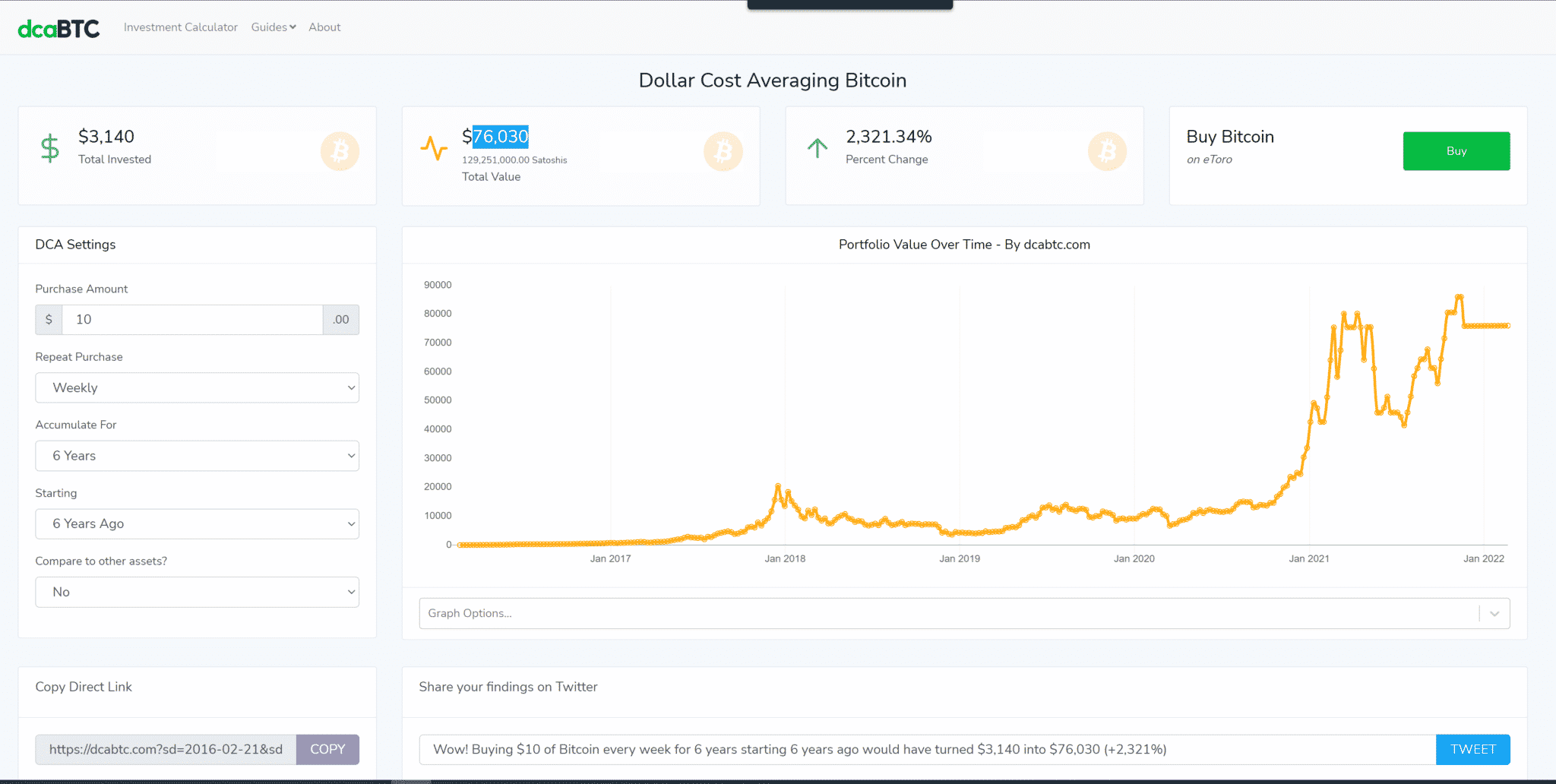Click the green up arrow icon
Image resolution: width=1556 pixels, height=784 pixels.
[x=818, y=148]
